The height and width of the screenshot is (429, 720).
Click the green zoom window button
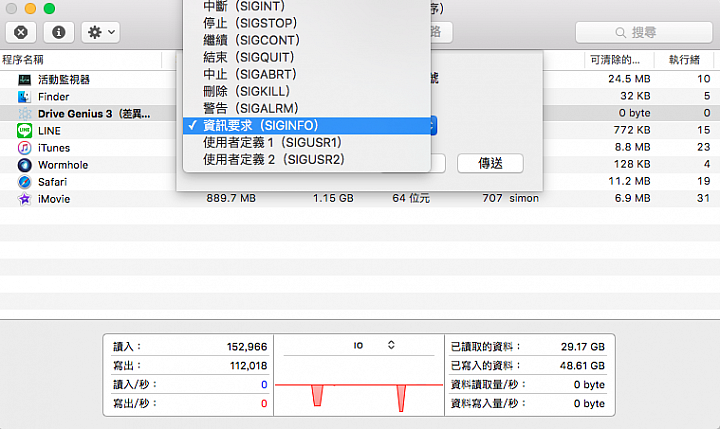(x=49, y=8)
